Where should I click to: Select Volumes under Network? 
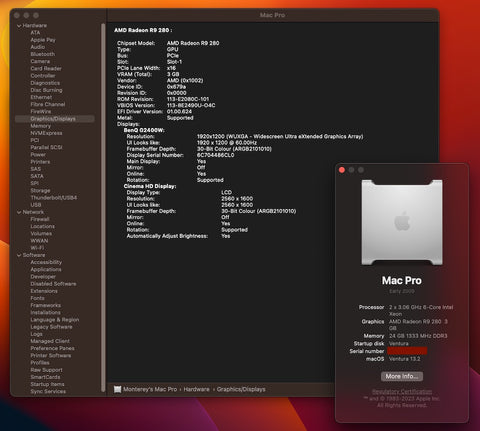[x=41, y=233]
